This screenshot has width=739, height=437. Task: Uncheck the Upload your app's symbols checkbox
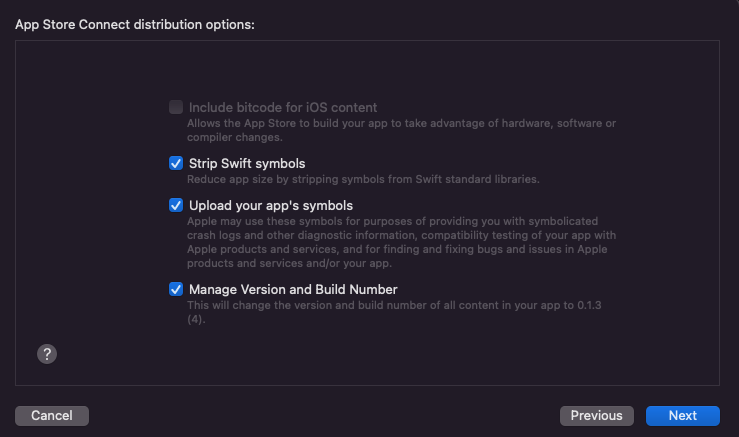click(x=176, y=205)
